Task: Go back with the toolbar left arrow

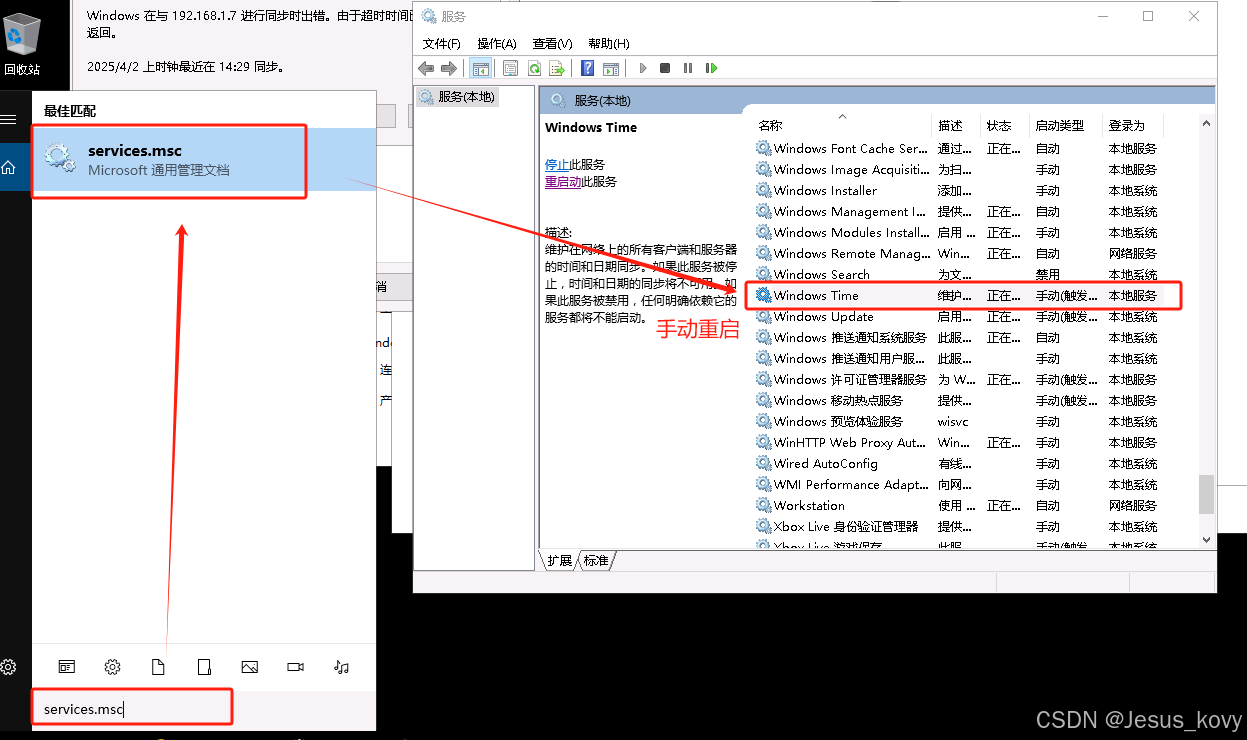Action: pos(426,68)
